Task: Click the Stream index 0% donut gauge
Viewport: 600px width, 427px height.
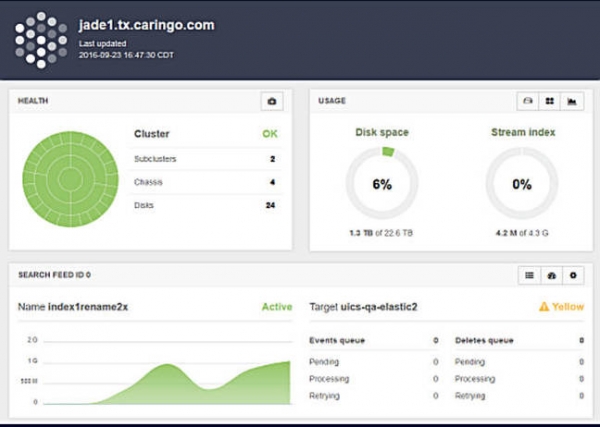Action: pyautogui.click(x=522, y=184)
